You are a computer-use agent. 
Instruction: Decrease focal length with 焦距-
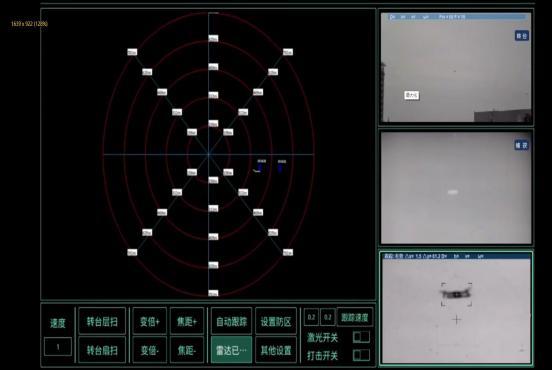click(187, 350)
